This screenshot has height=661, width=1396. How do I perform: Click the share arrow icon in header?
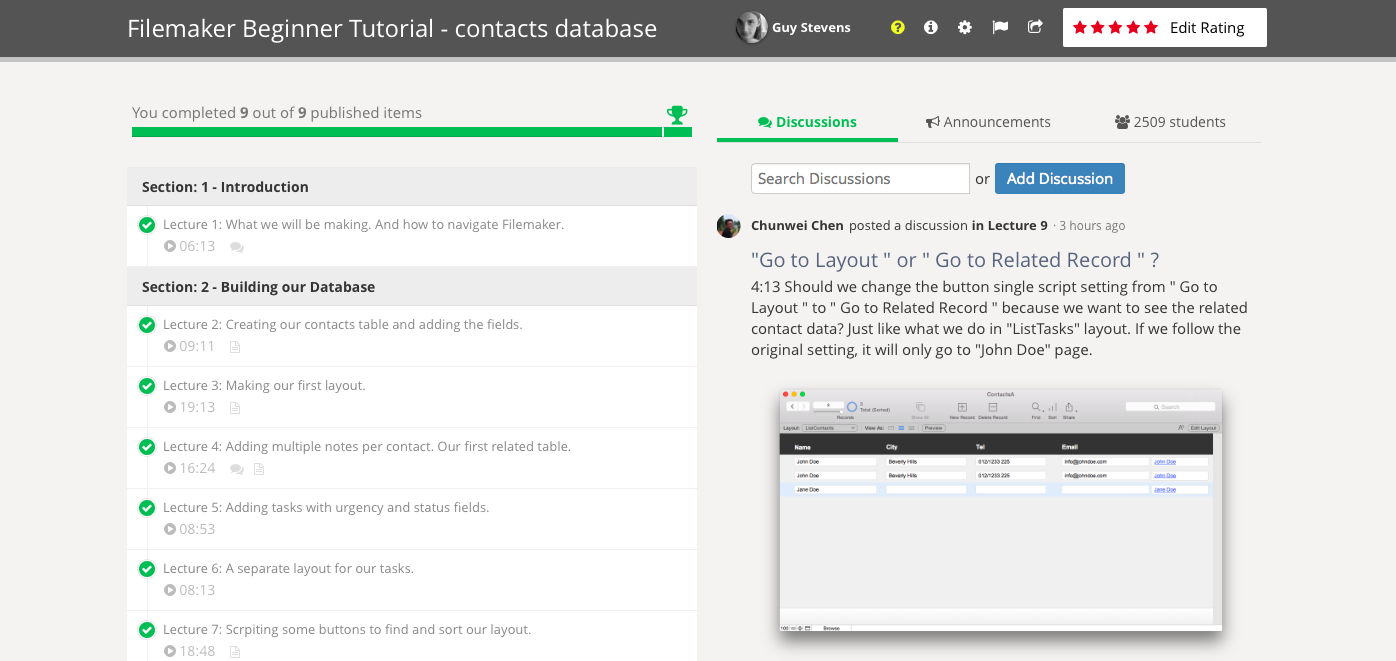click(1035, 28)
